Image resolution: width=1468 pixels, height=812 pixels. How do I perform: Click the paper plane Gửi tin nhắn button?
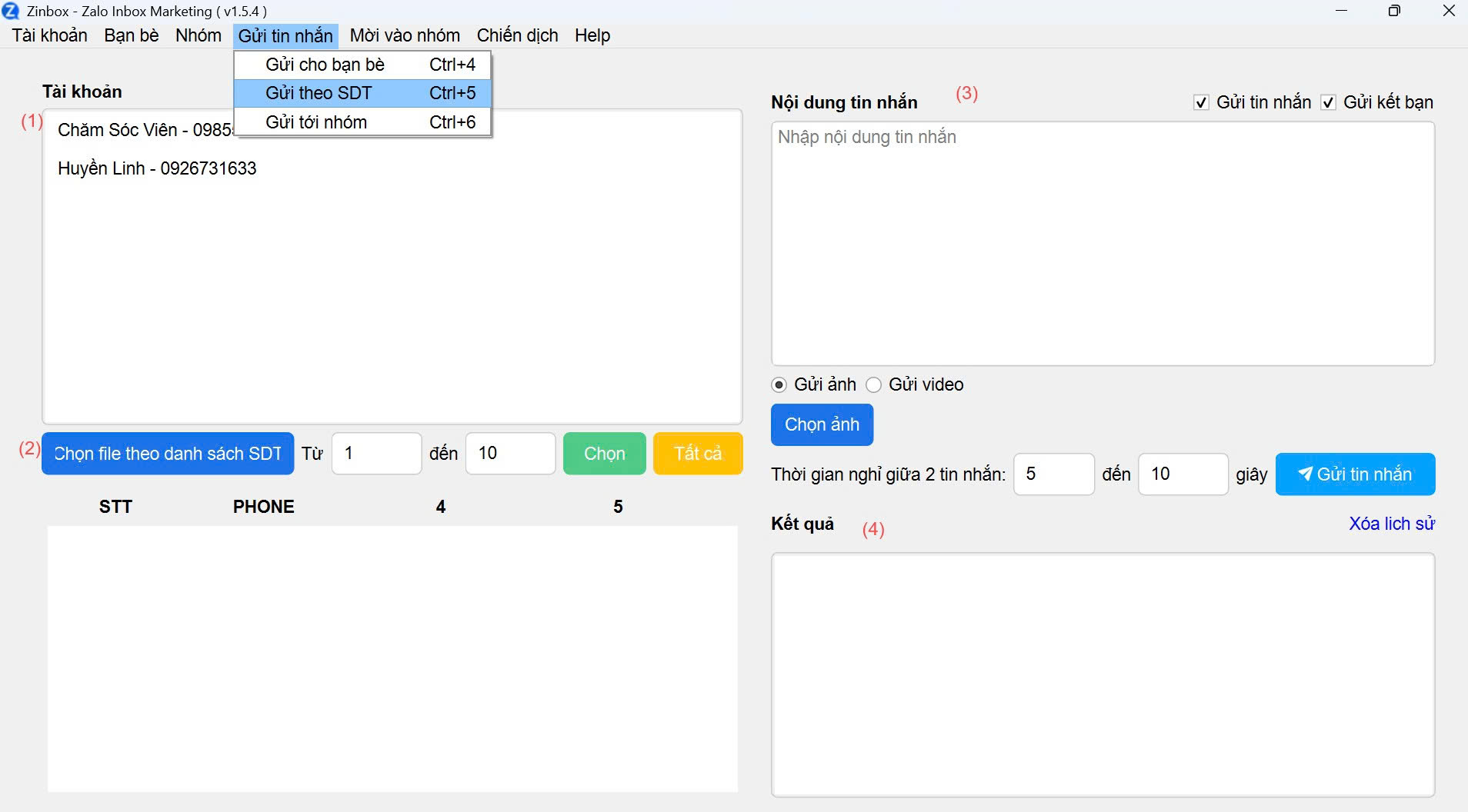[1355, 474]
